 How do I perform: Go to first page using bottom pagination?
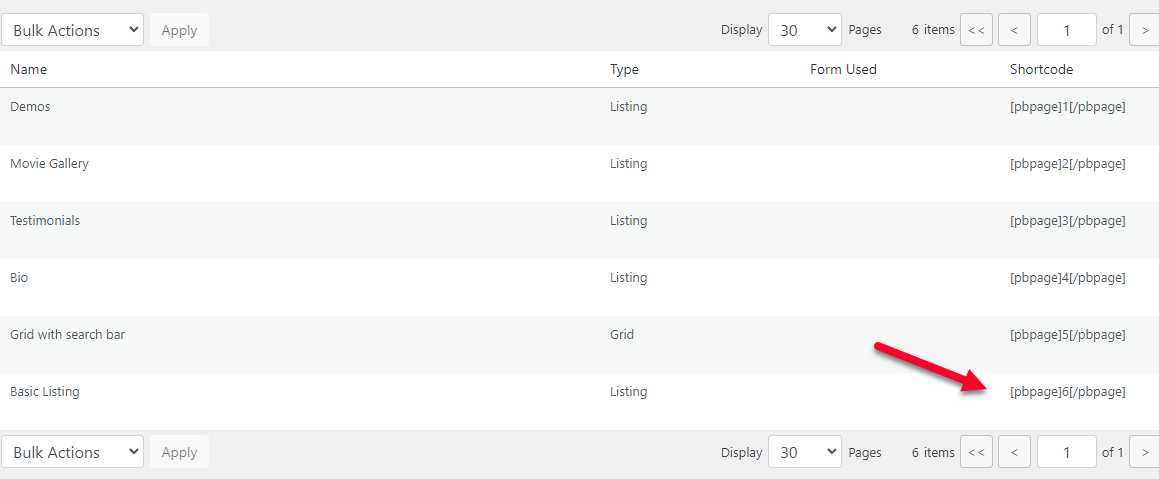(976, 452)
